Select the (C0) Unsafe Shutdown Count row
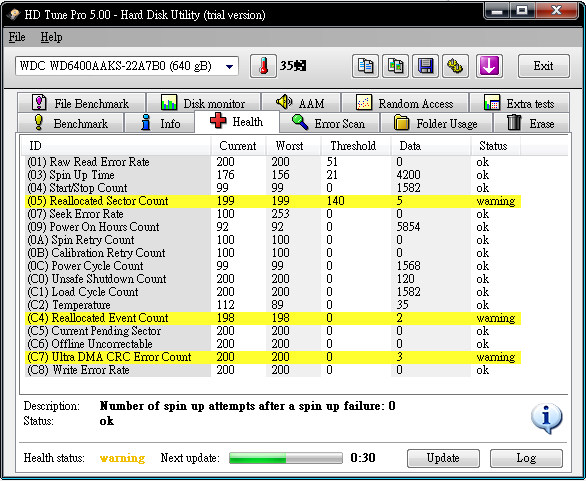 pos(273,279)
